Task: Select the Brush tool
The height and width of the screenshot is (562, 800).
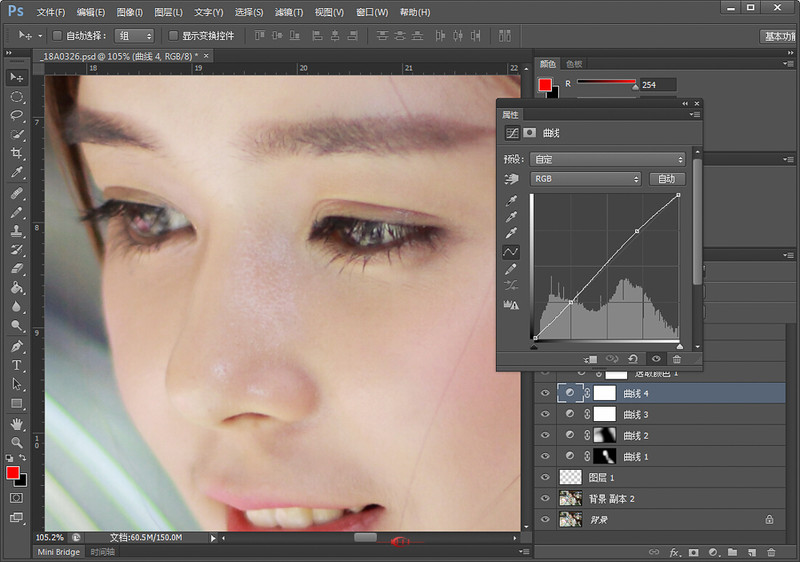Action: point(17,212)
